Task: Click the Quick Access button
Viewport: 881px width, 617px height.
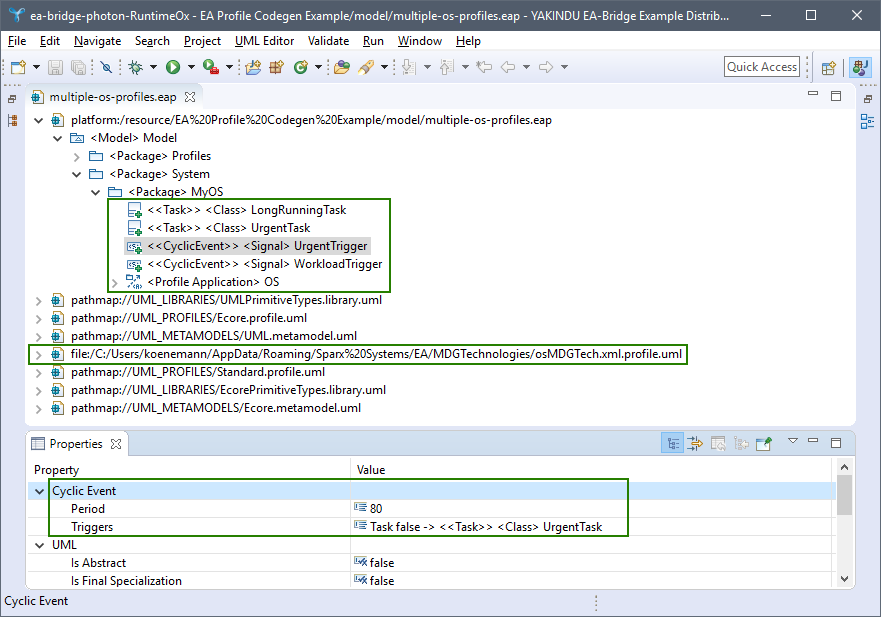Action: [x=762, y=66]
